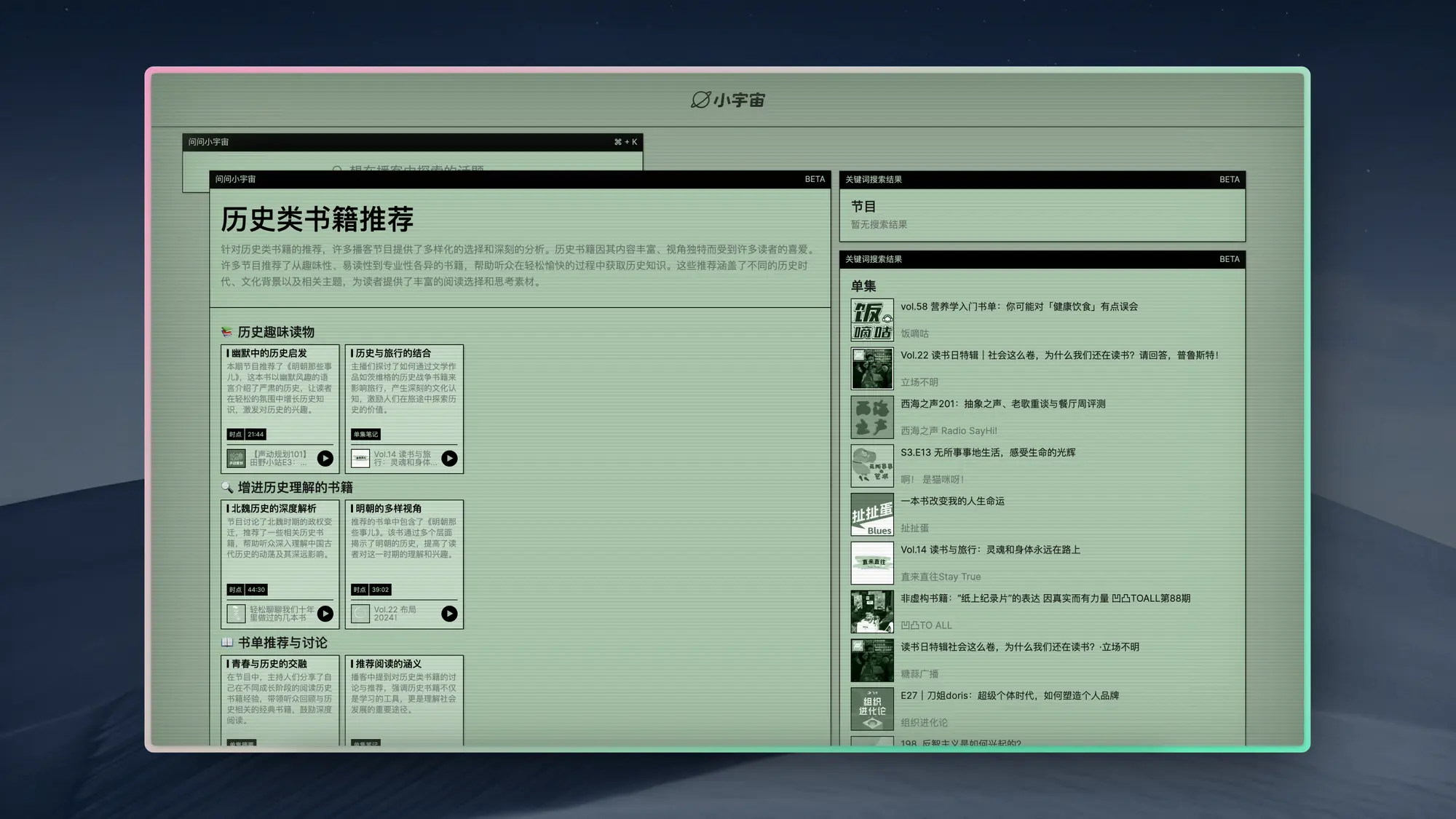Click the BETA label on 问问小宇宙 panel

coord(815,179)
